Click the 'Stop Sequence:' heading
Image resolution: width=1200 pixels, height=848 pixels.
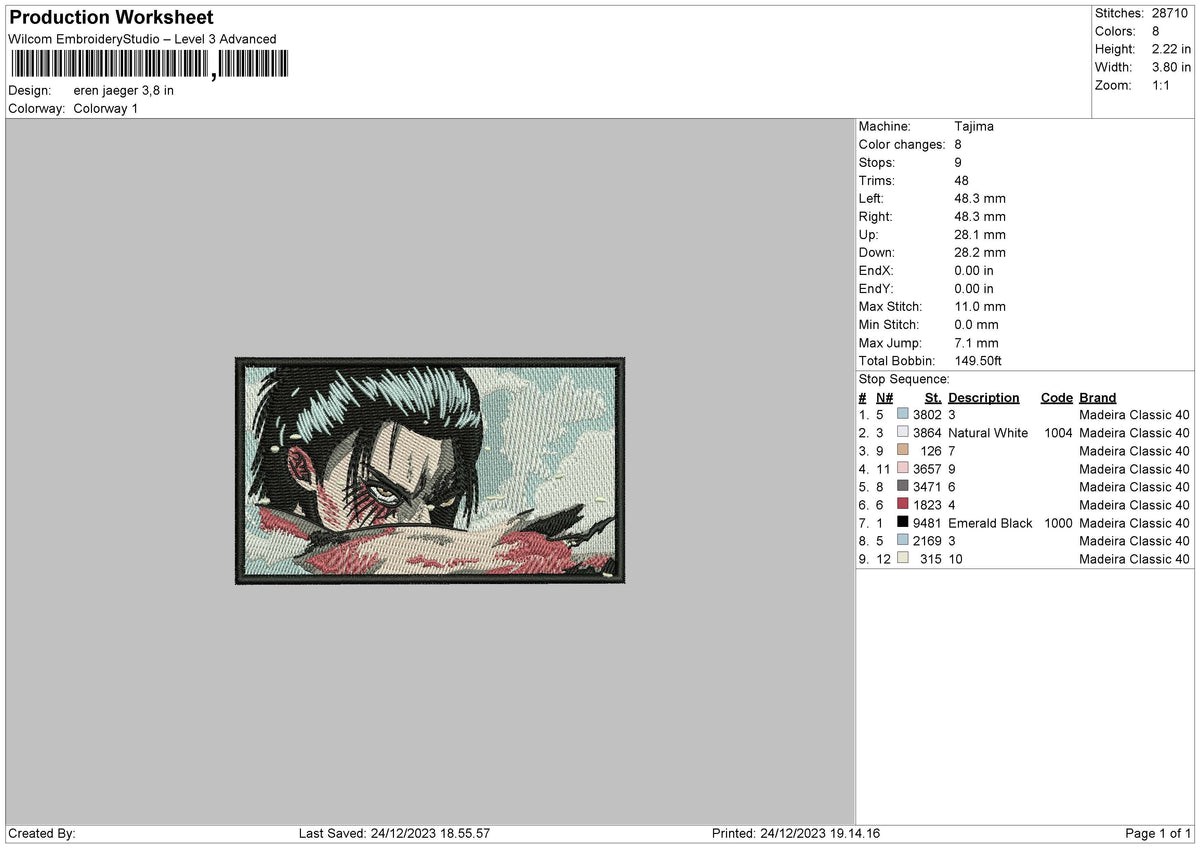(x=904, y=379)
